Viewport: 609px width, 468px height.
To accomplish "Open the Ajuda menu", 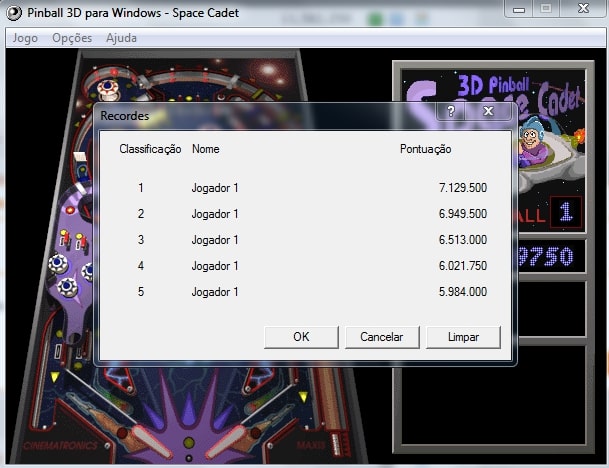I will [x=121, y=38].
